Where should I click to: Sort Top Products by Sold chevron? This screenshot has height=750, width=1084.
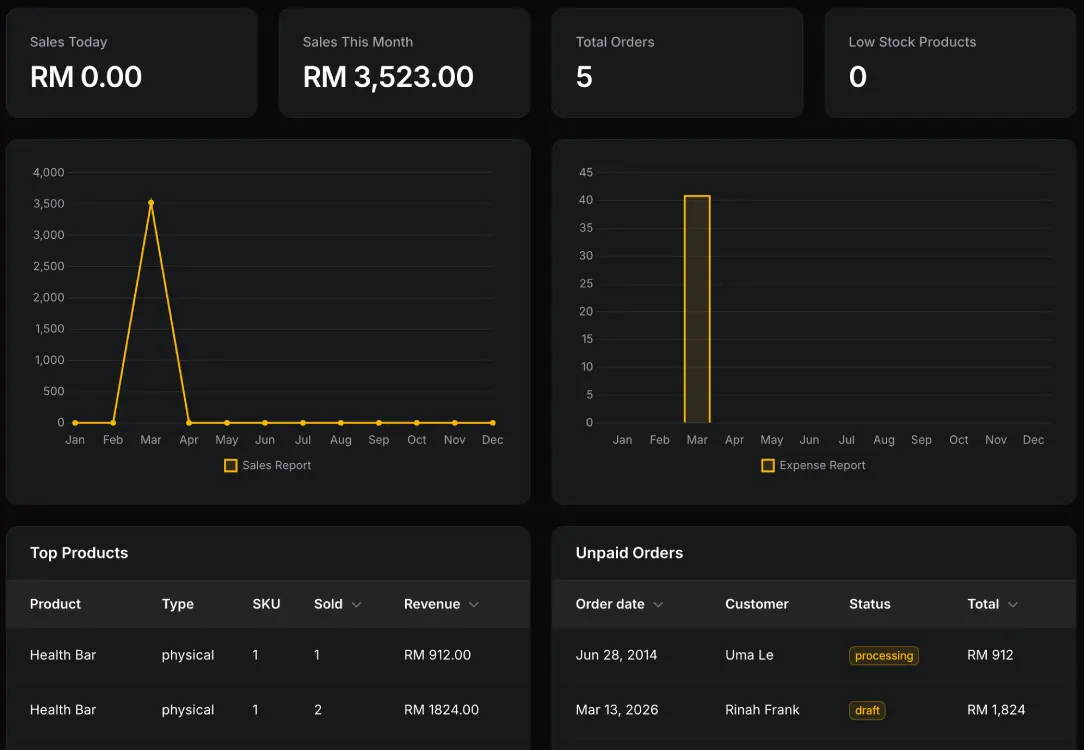(x=357, y=605)
